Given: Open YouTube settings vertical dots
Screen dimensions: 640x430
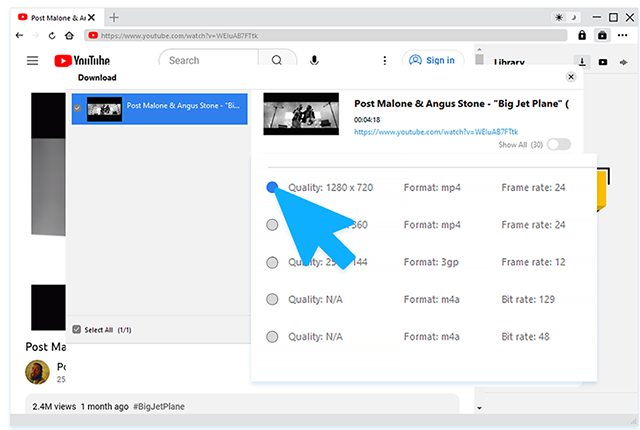Looking at the screenshot, I should (x=384, y=61).
